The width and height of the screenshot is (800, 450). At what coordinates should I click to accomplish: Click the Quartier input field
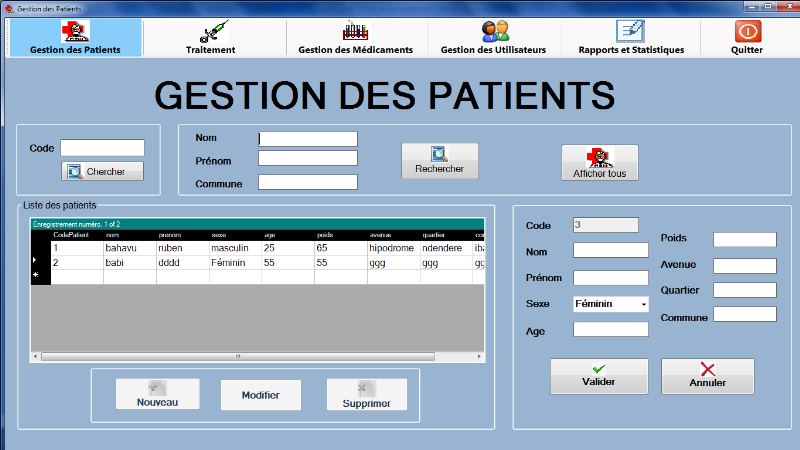pyautogui.click(x=745, y=290)
